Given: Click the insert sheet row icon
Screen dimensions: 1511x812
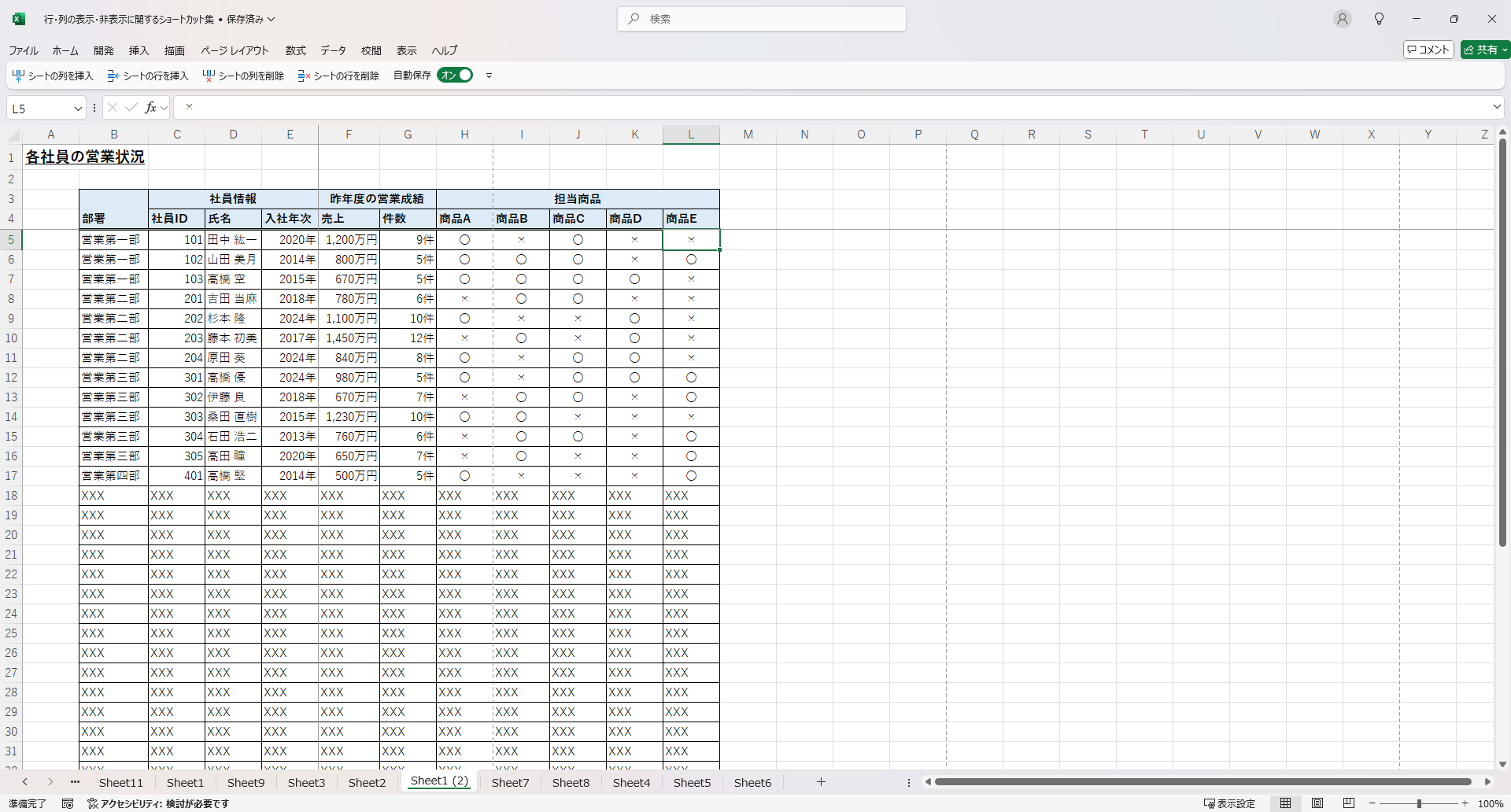Looking at the screenshot, I should point(113,76).
